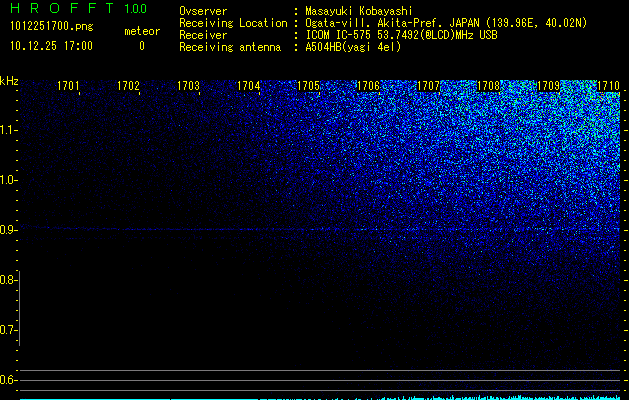Click time marker 1706
Image resolution: width=629 pixels, height=400 pixels.
(x=368, y=86)
